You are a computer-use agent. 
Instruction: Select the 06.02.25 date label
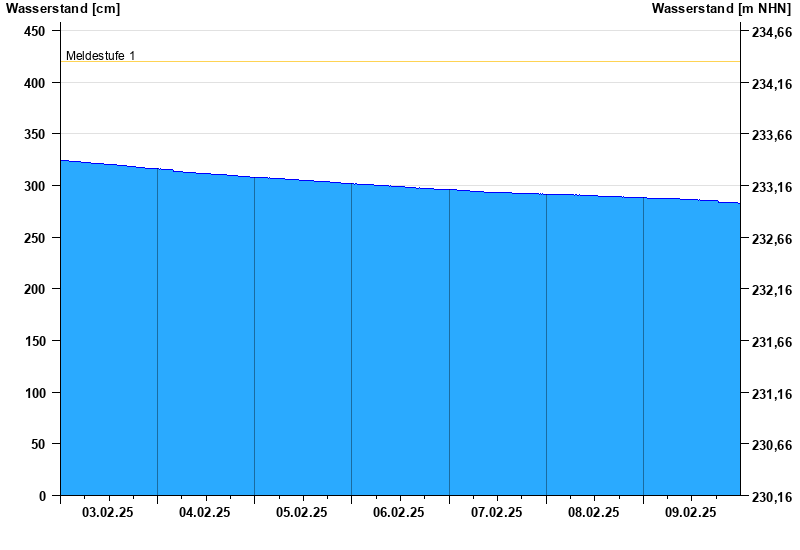tap(398, 512)
